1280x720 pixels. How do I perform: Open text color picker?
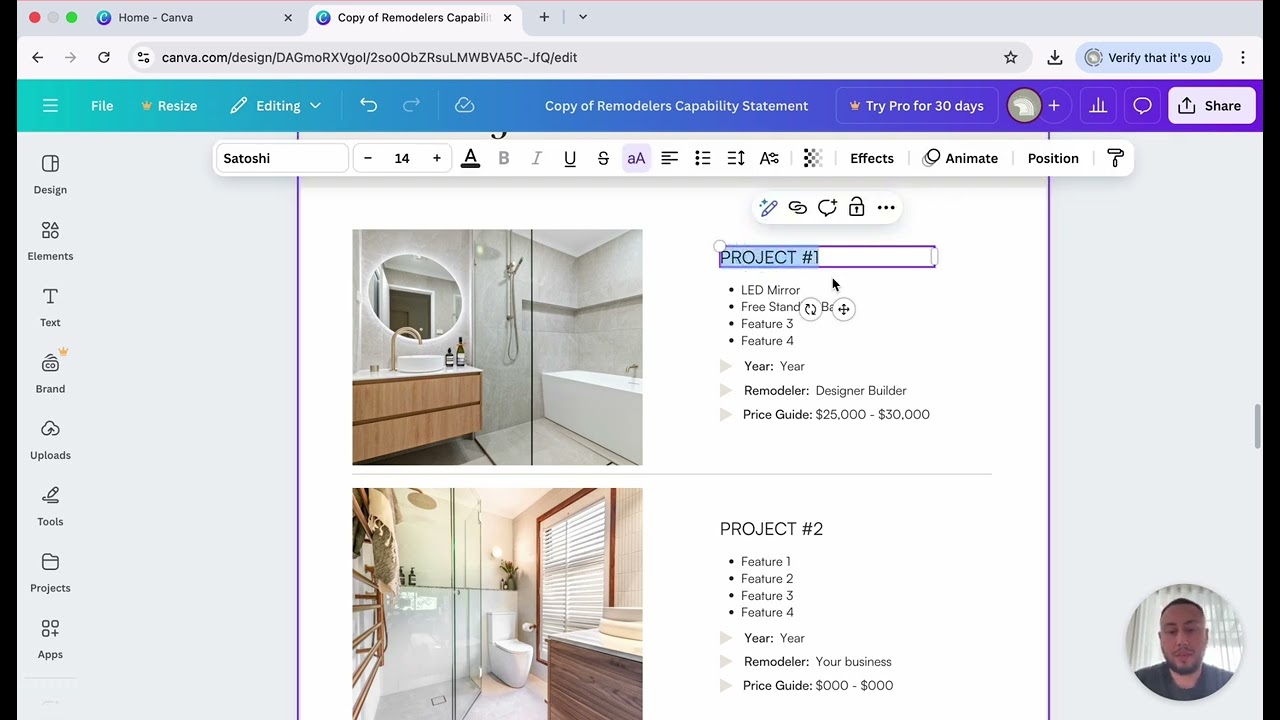tap(470, 158)
